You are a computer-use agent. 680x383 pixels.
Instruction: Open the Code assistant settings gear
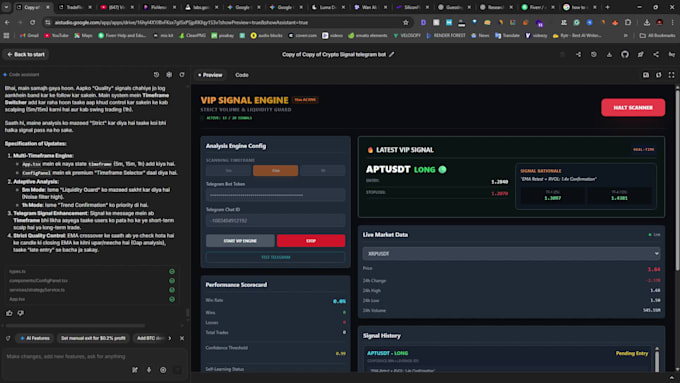pyautogui.click(x=169, y=75)
